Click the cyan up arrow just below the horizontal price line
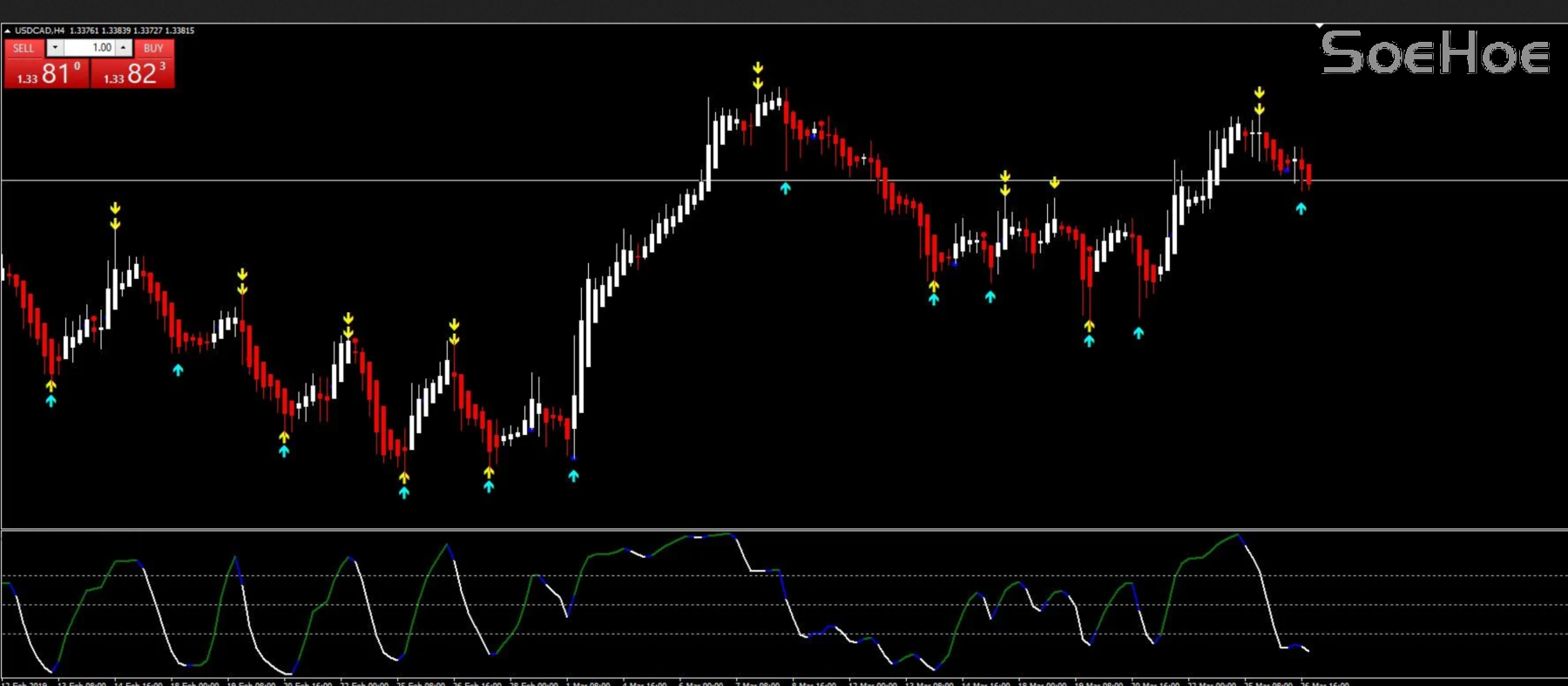Screen dimensions: 1568x686 [x=786, y=188]
